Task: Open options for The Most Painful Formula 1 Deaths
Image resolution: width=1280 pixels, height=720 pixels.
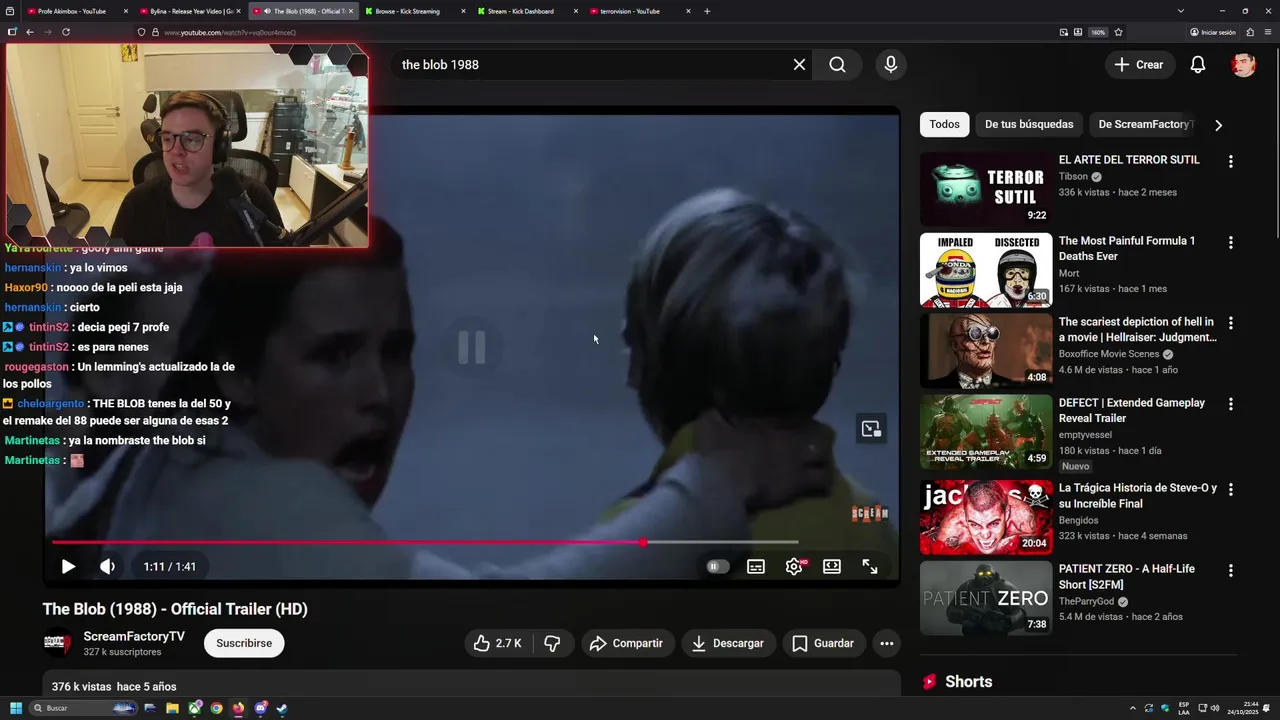Action: coord(1230,242)
